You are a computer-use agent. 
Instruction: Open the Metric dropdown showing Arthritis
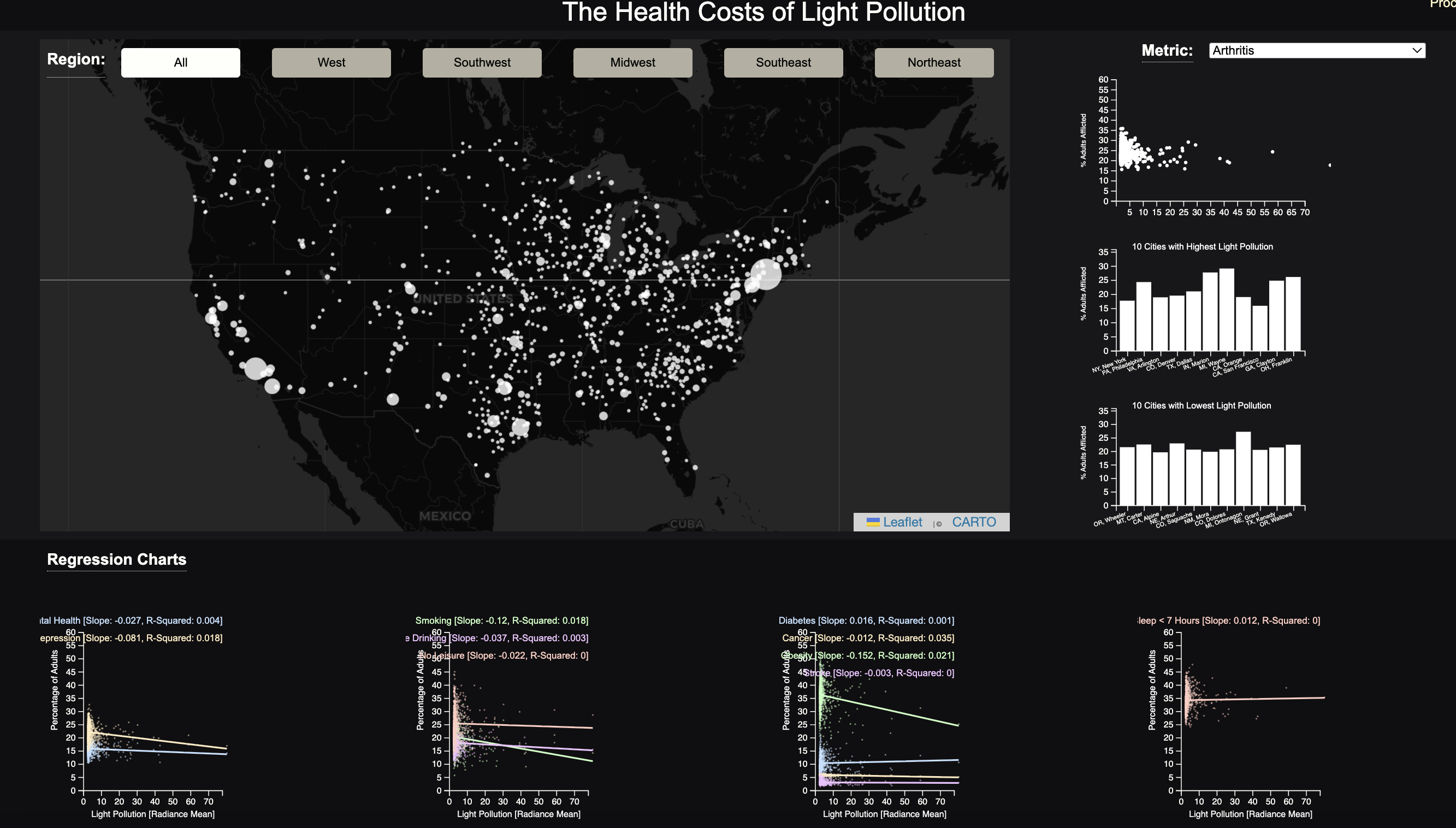point(1316,51)
